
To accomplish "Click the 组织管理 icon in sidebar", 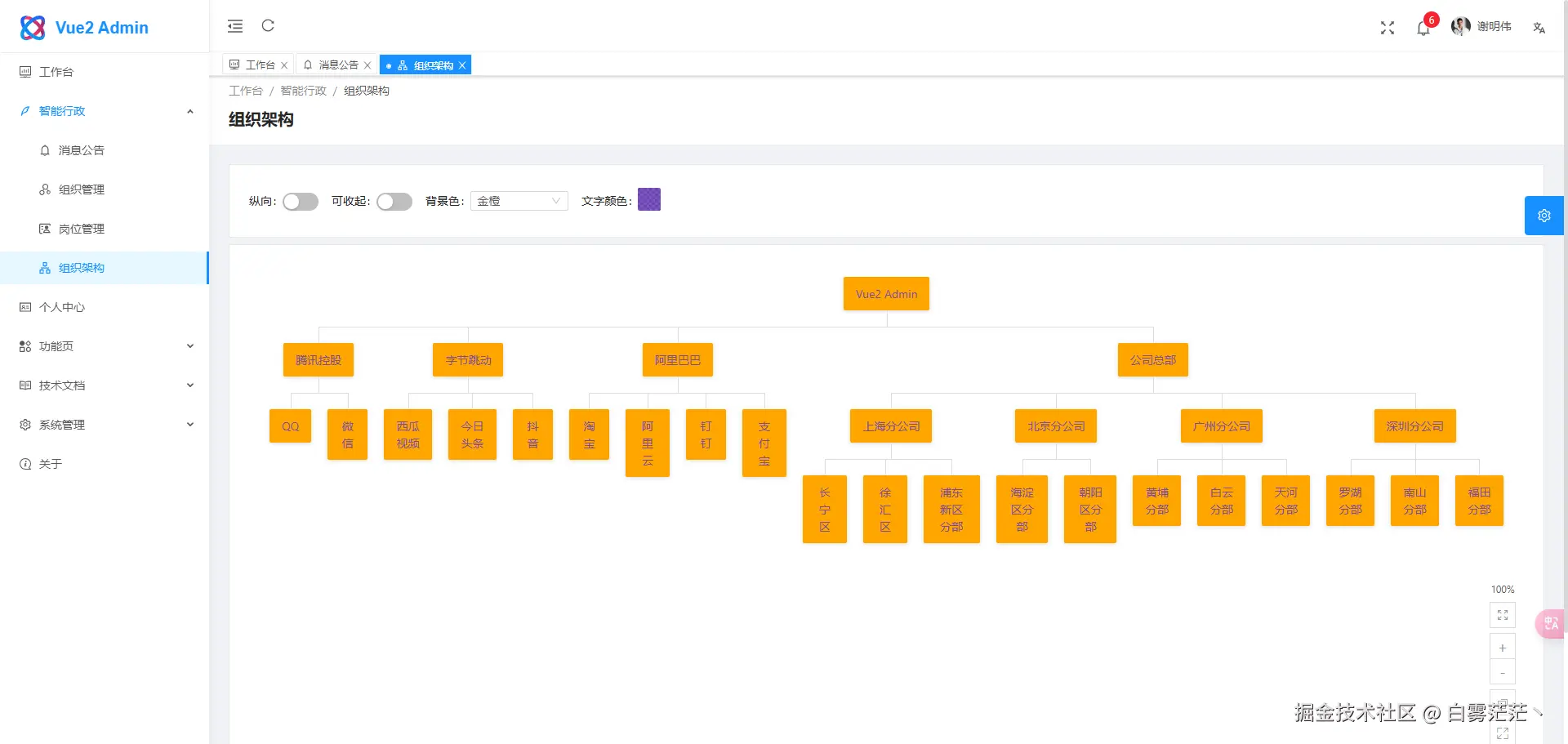I will 45,189.
